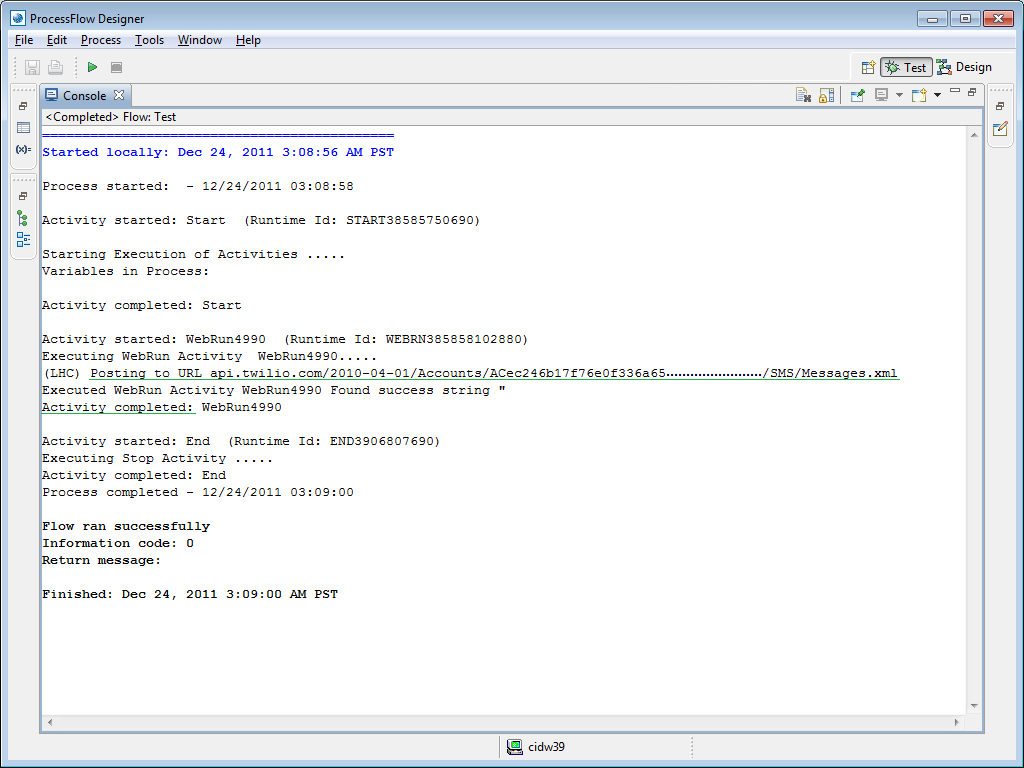Screen dimensions: 1024x768
Task: Click the Clear Console icon
Action: pyautogui.click(x=803, y=95)
